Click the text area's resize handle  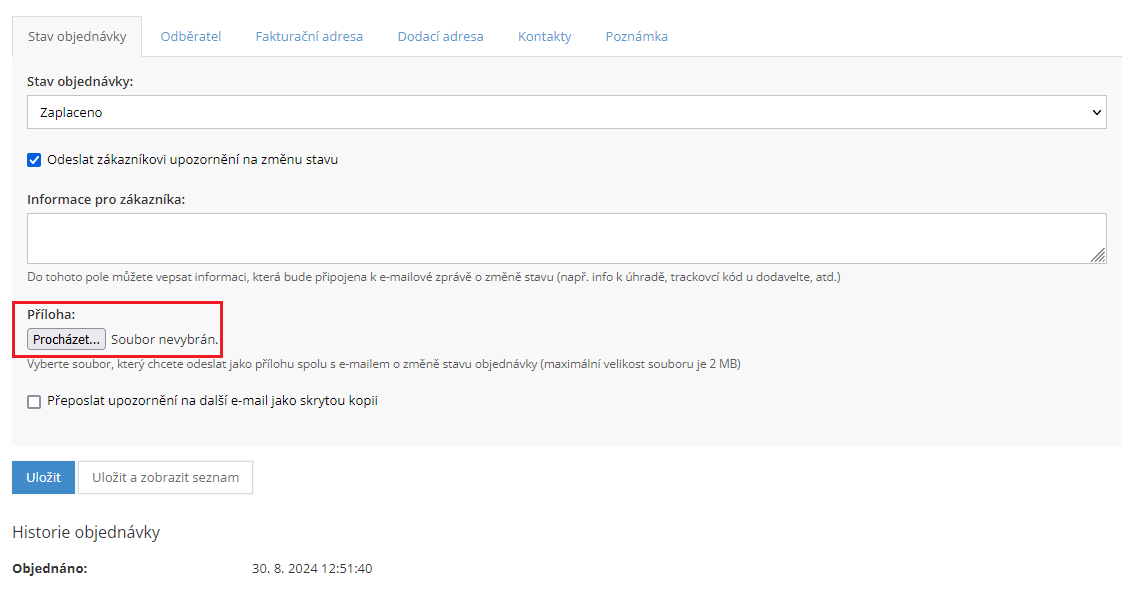[x=1098, y=255]
